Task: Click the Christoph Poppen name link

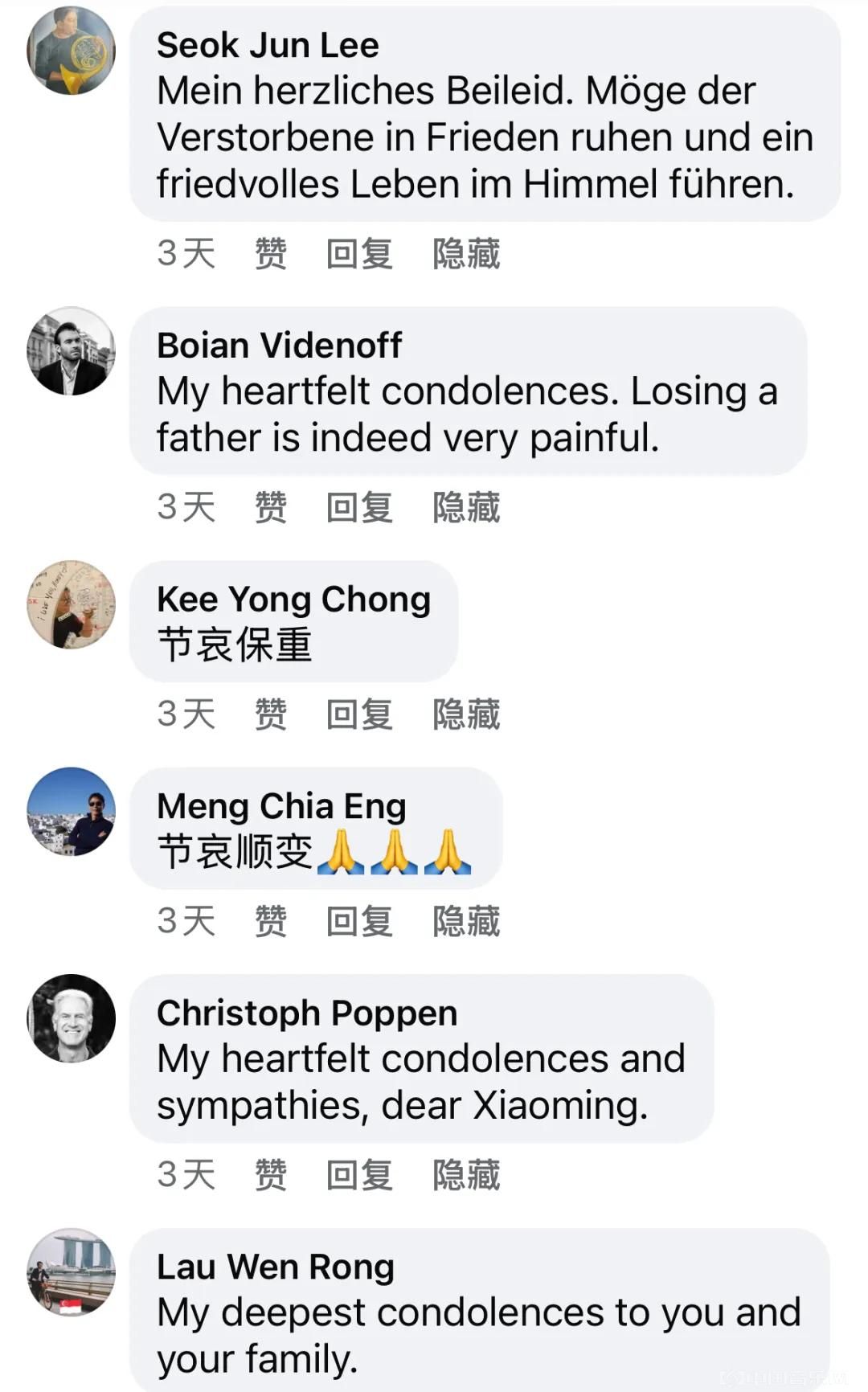Action: click(307, 1013)
